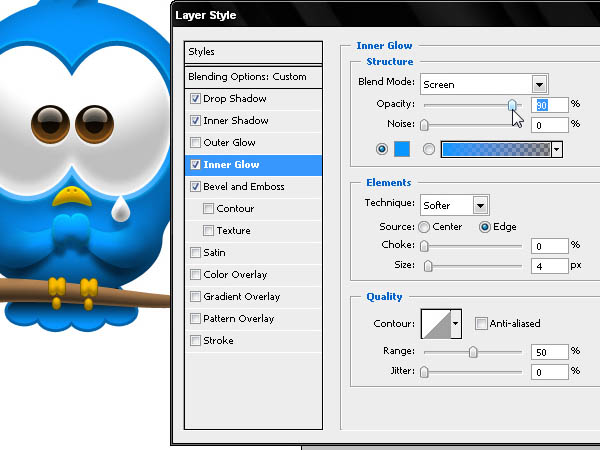Viewport: 600px width, 450px height.
Task: Choose the solid color glow radio button
Action: pyautogui.click(x=382, y=149)
